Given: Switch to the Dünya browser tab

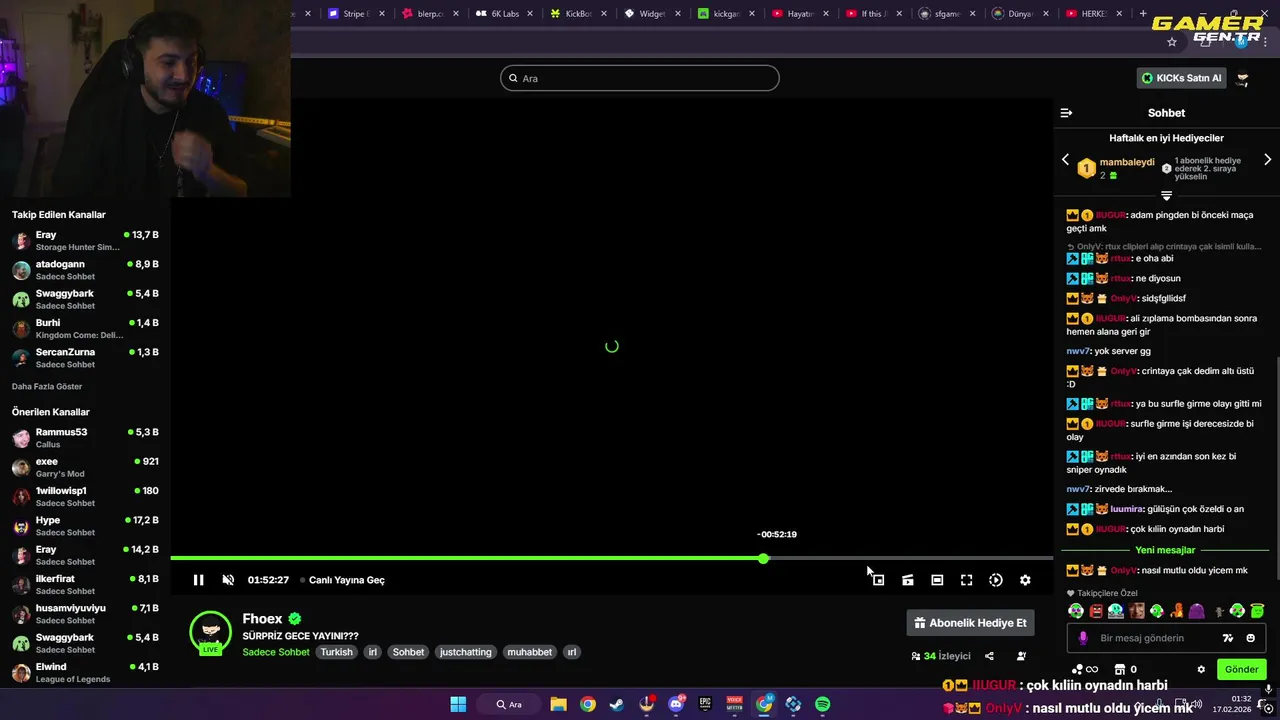Looking at the screenshot, I should point(1020,14).
